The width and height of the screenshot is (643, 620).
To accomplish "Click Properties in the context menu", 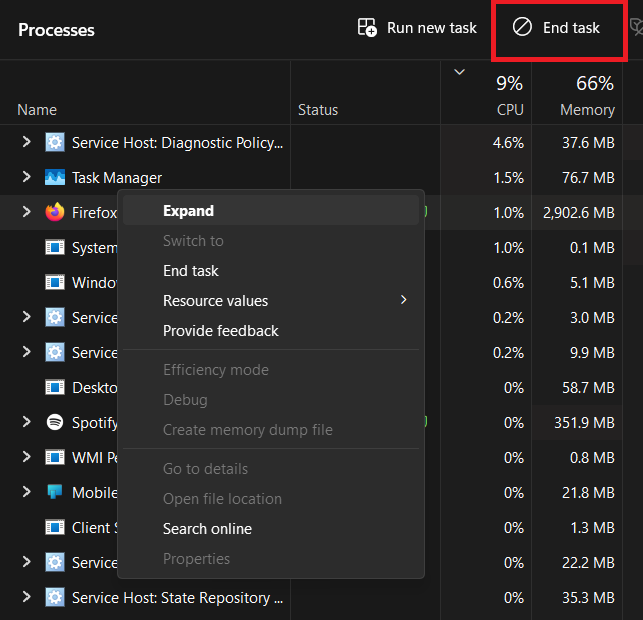I will (x=271, y=558).
